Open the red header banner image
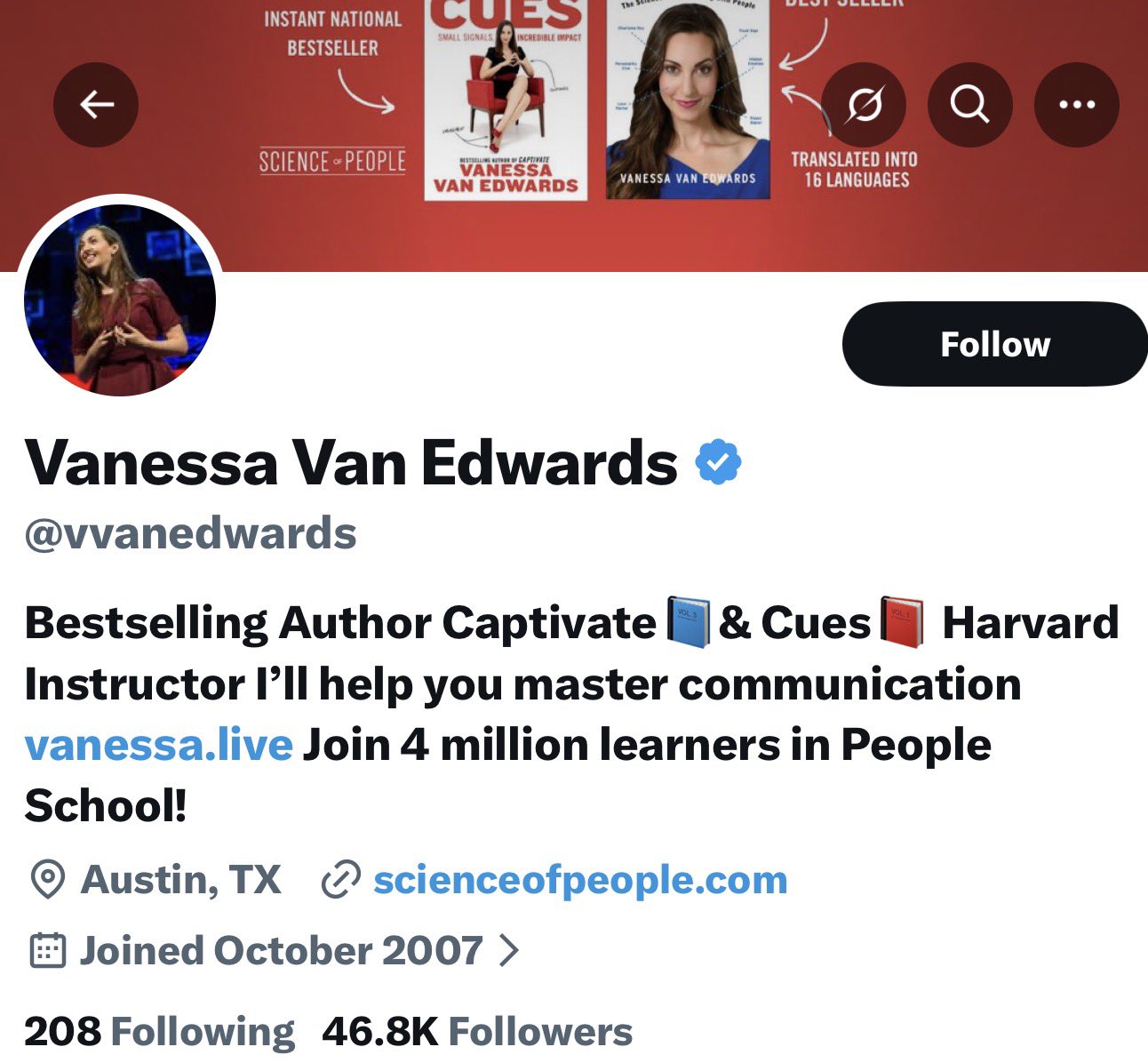Viewport: 1148px width, 1063px height. click(x=574, y=135)
